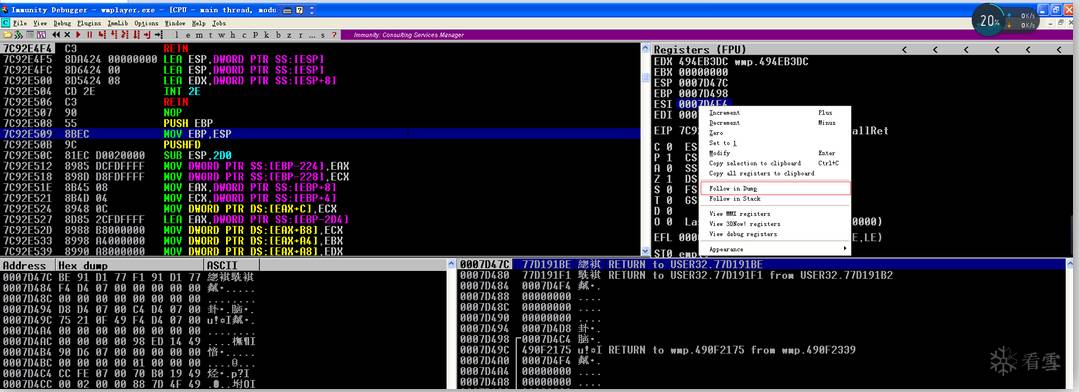
Task: Open the File menu
Action: (20, 23)
